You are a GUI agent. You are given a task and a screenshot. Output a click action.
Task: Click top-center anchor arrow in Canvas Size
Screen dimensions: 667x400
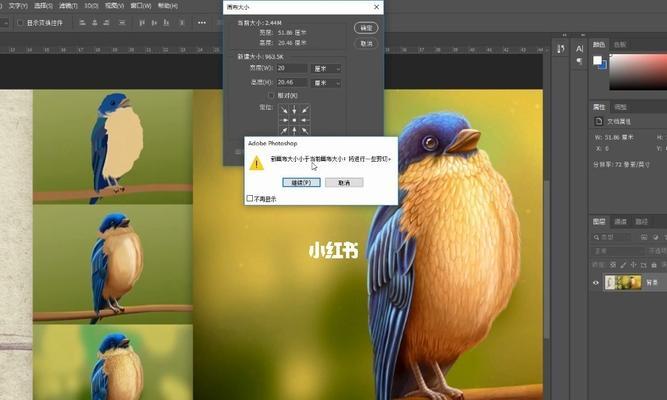pyautogui.click(x=294, y=110)
